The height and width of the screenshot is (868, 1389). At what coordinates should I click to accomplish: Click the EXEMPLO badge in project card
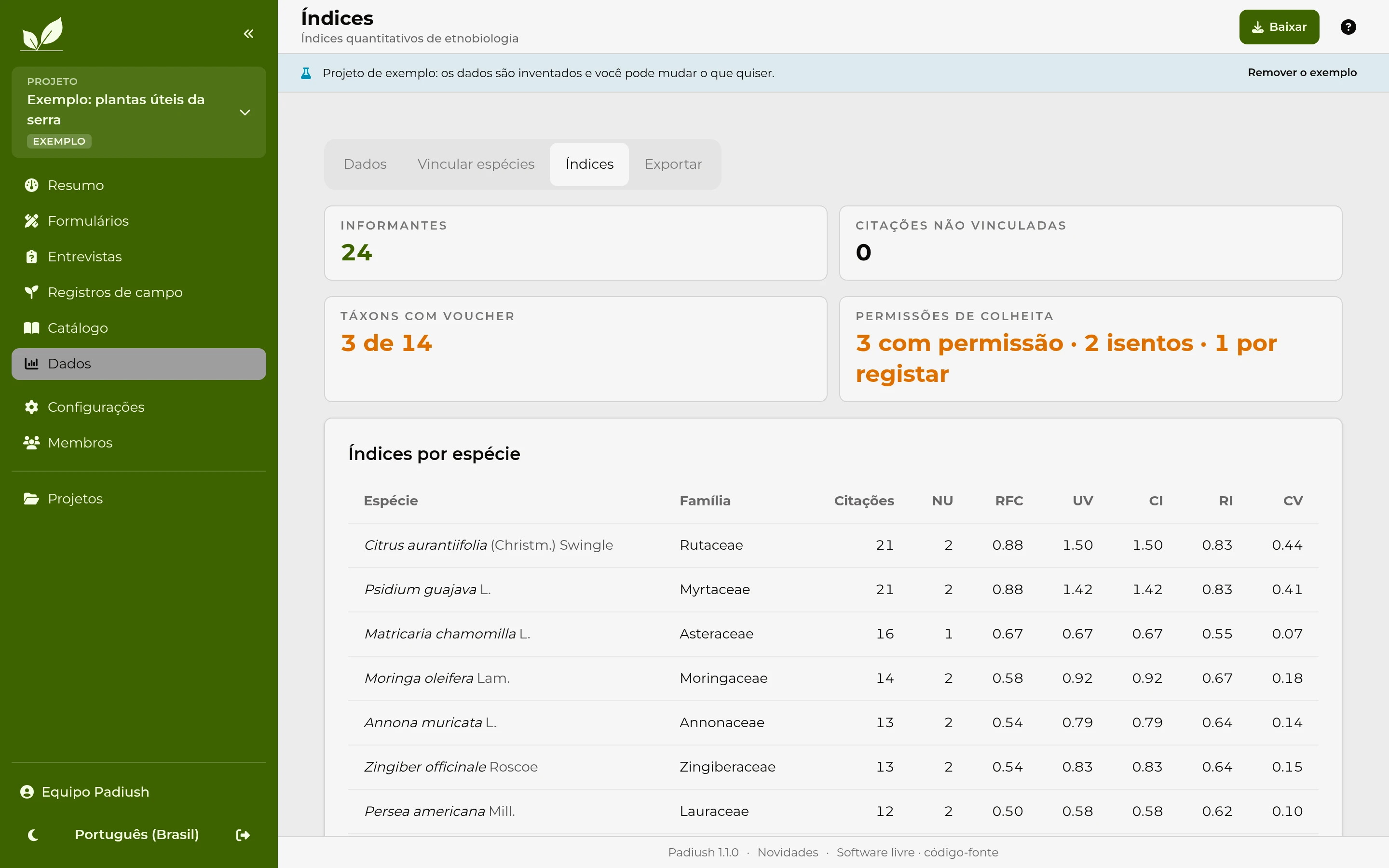pyautogui.click(x=59, y=141)
